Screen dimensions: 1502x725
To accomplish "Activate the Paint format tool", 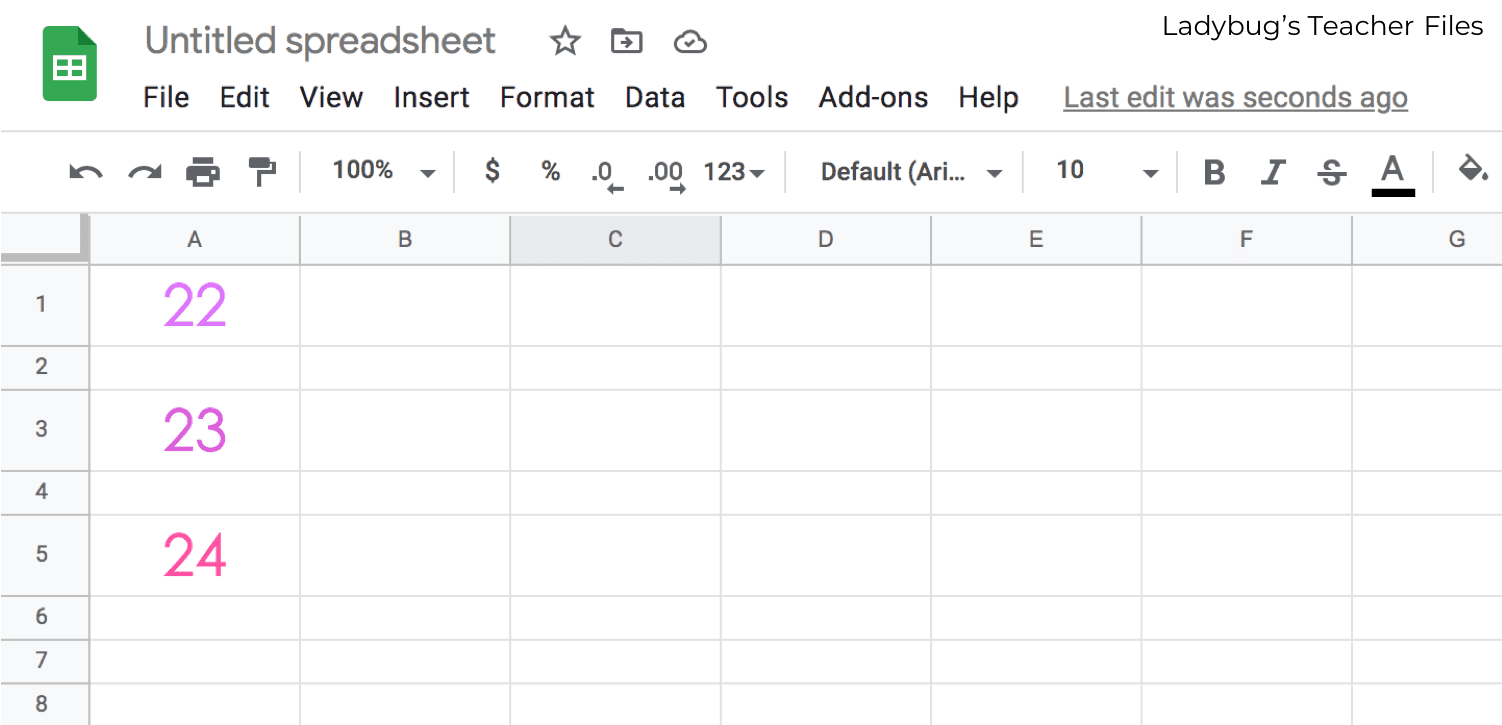I will (262, 172).
